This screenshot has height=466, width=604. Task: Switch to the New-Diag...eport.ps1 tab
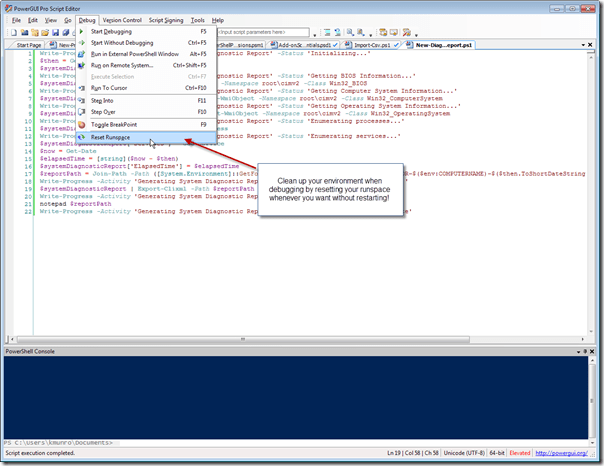point(443,45)
